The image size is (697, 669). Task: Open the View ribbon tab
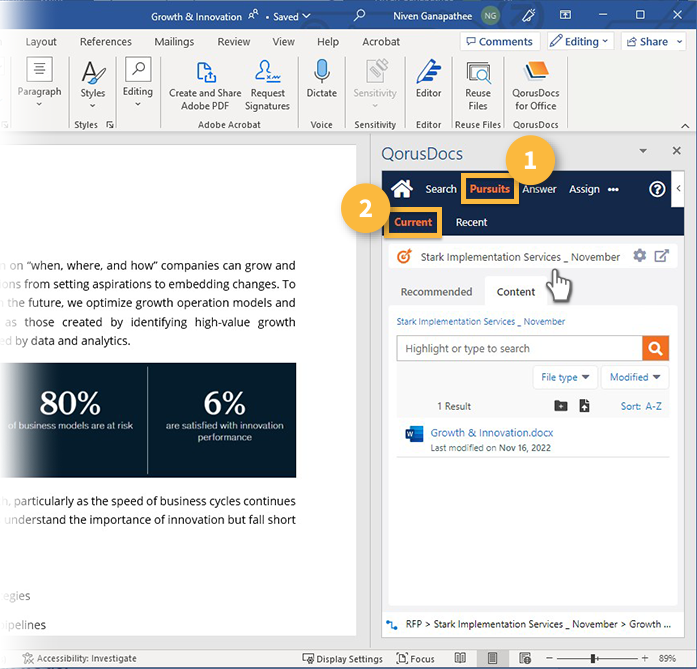(x=284, y=42)
